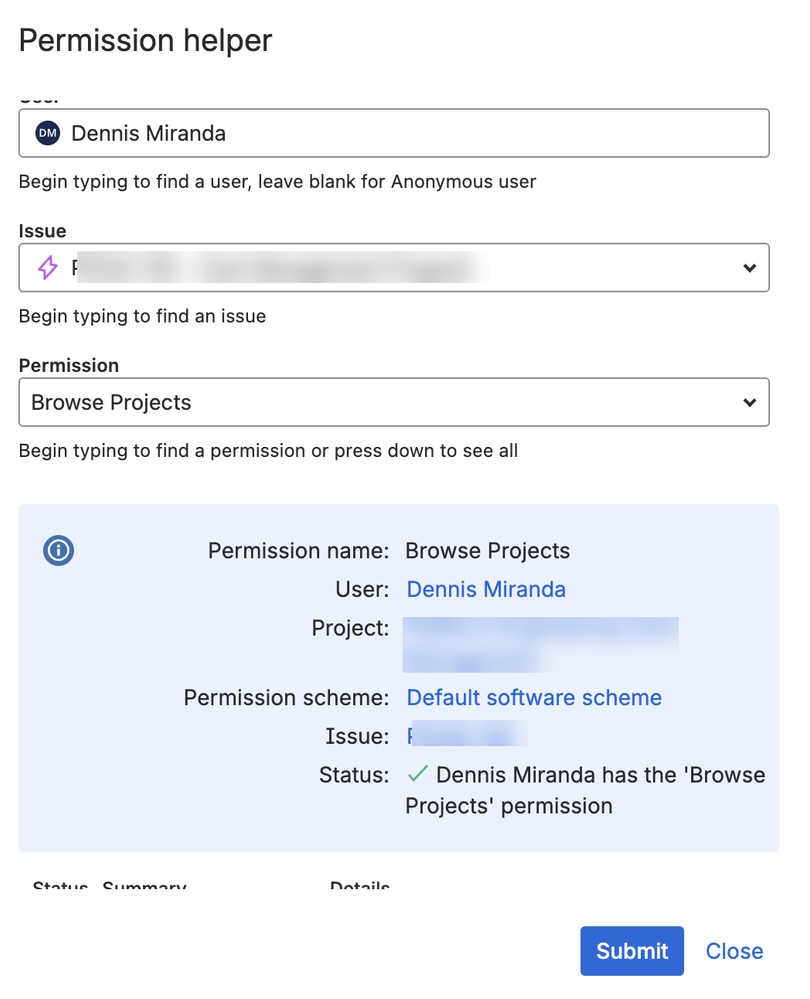Open the Default software scheme link
Viewport: 810px width, 999px height.
[534, 697]
